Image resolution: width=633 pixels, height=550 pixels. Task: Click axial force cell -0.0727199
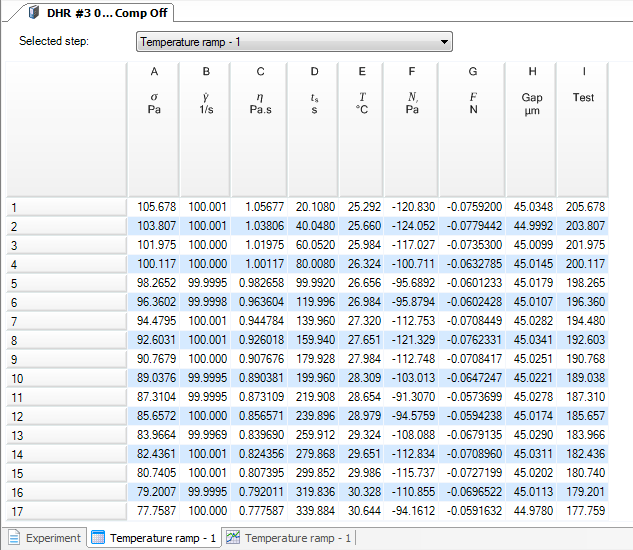[x=472, y=472]
